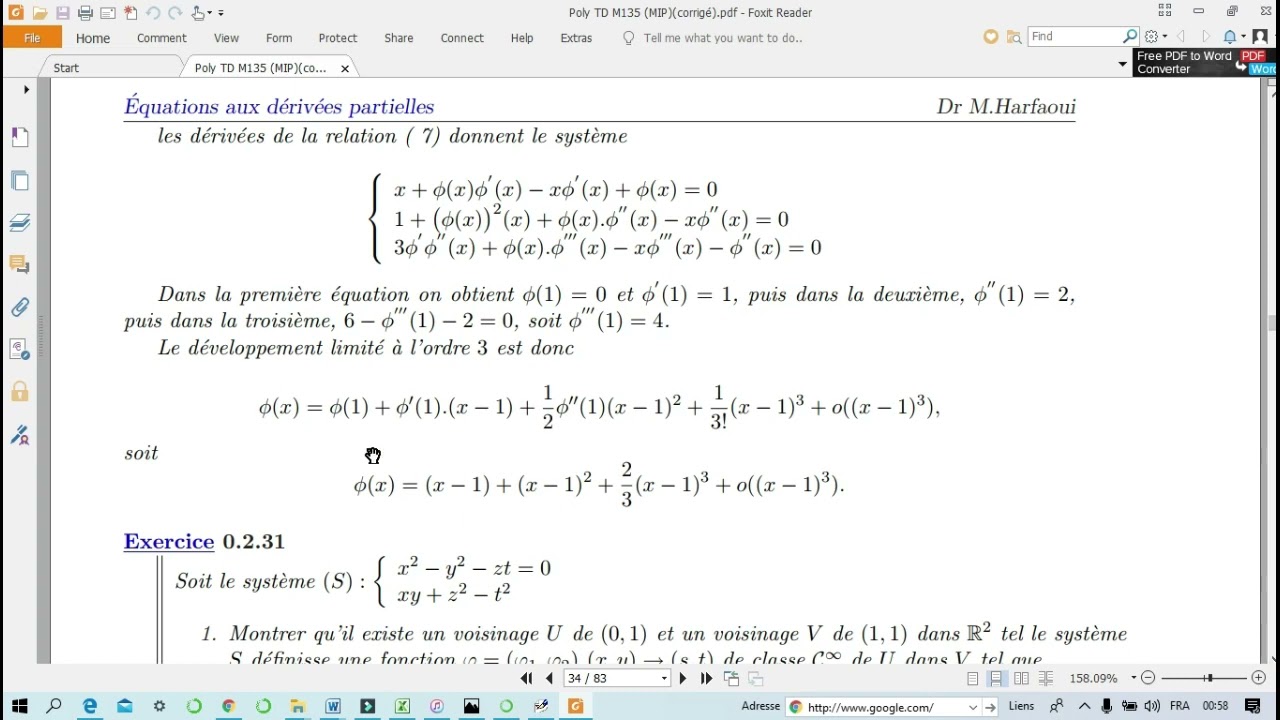
Task: Open the View ribbon tab
Action: click(226, 38)
